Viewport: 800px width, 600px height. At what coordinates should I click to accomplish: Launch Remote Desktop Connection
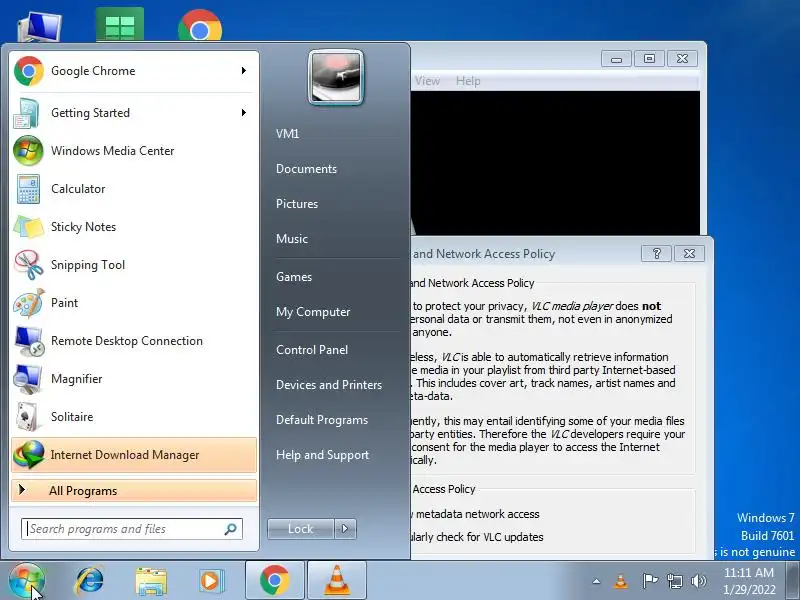point(133,341)
